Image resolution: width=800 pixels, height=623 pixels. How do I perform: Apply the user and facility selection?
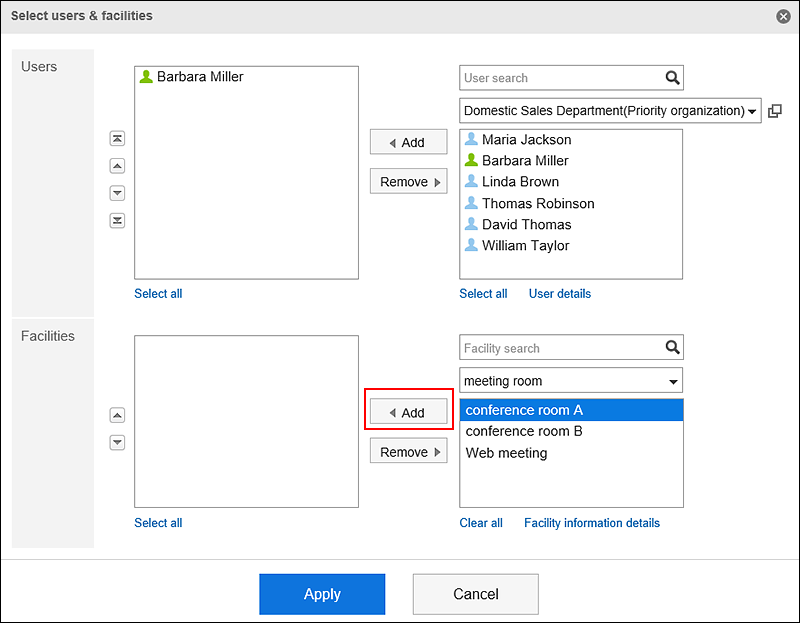click(x=322, y=594)
